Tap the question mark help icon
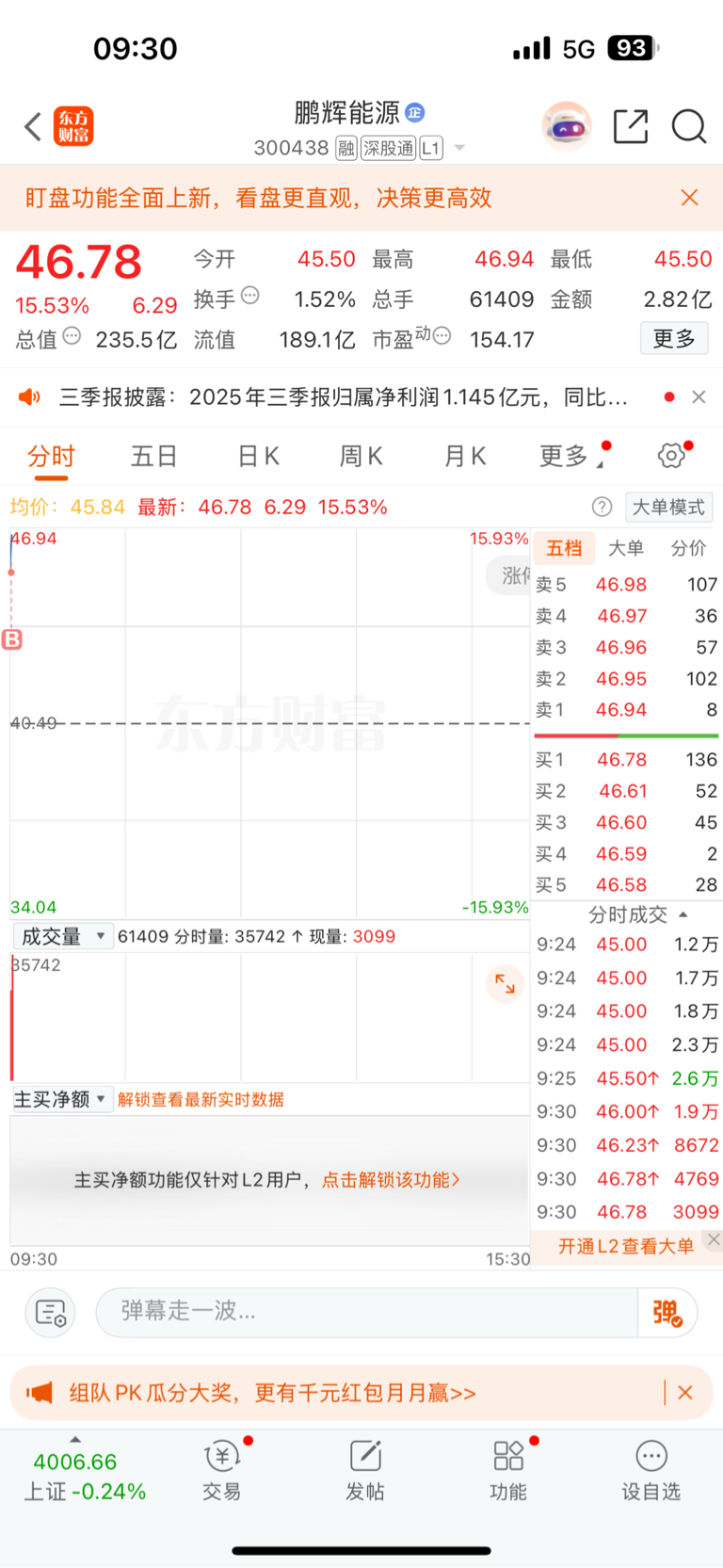The image size is (723, 1568). click(x=602, y=507)
